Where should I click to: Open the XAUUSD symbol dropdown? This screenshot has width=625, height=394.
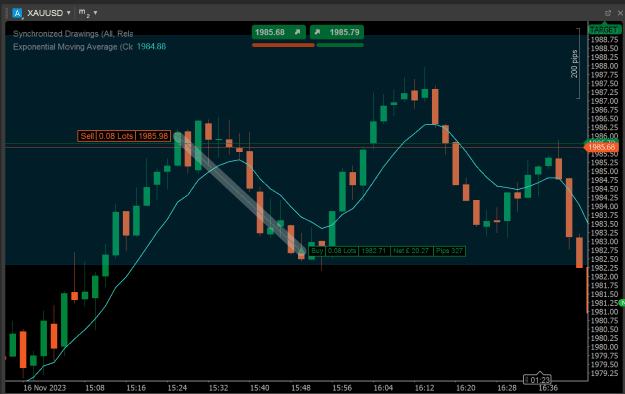69,13
